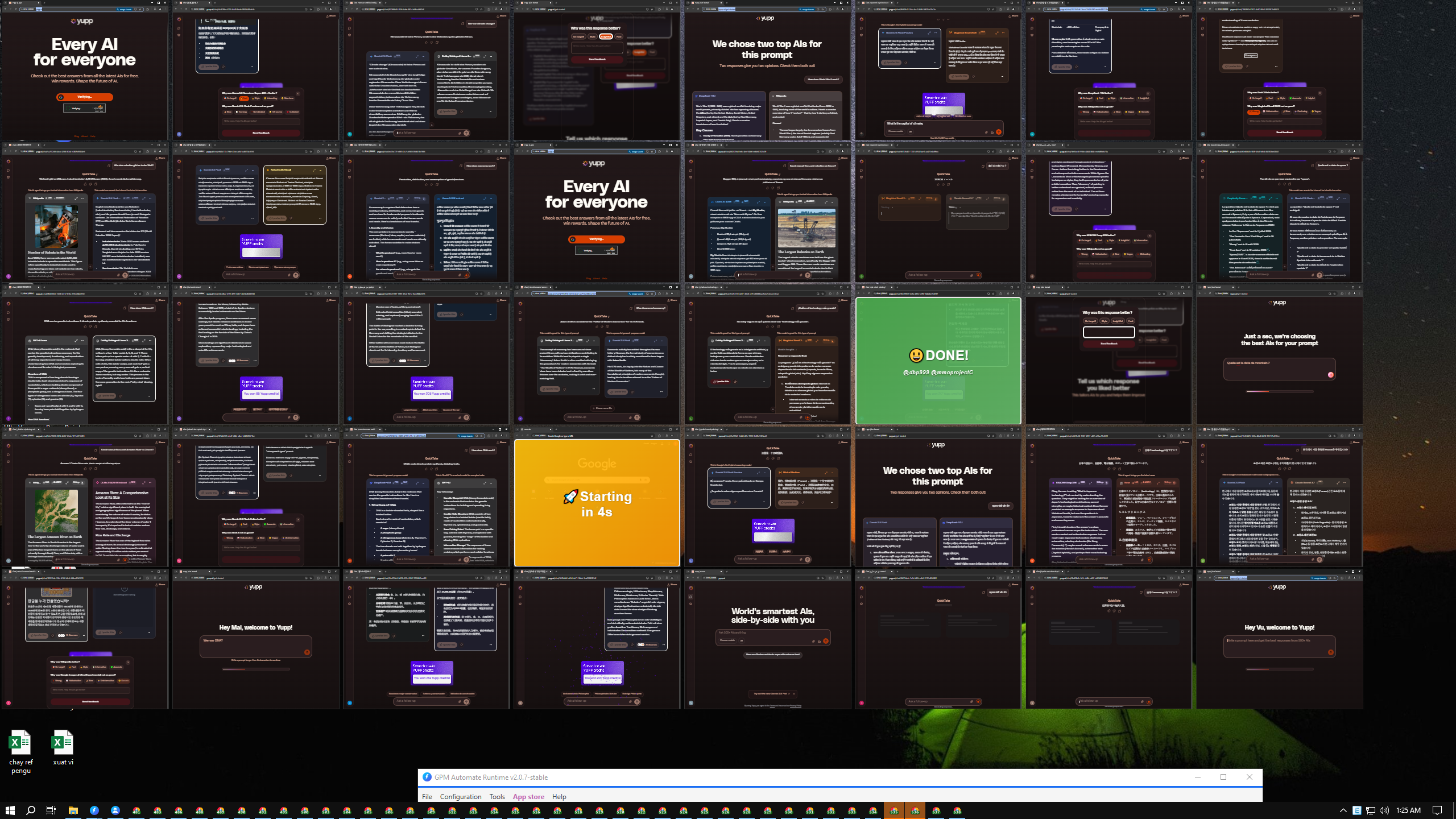Click the send arrow in 'Hey Mai, welcome to Yupp!' window
This screenshot has width=1456, height=819.
[x=307, y=652]
